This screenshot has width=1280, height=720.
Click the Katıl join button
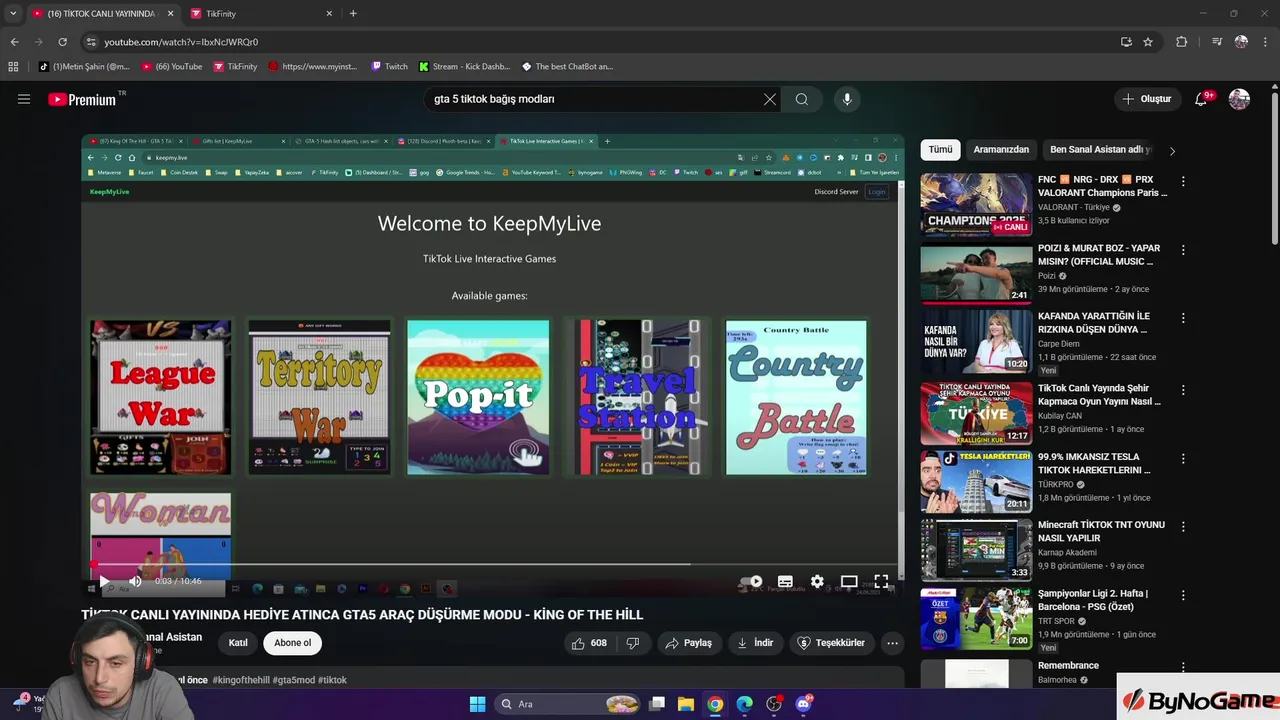238,643
